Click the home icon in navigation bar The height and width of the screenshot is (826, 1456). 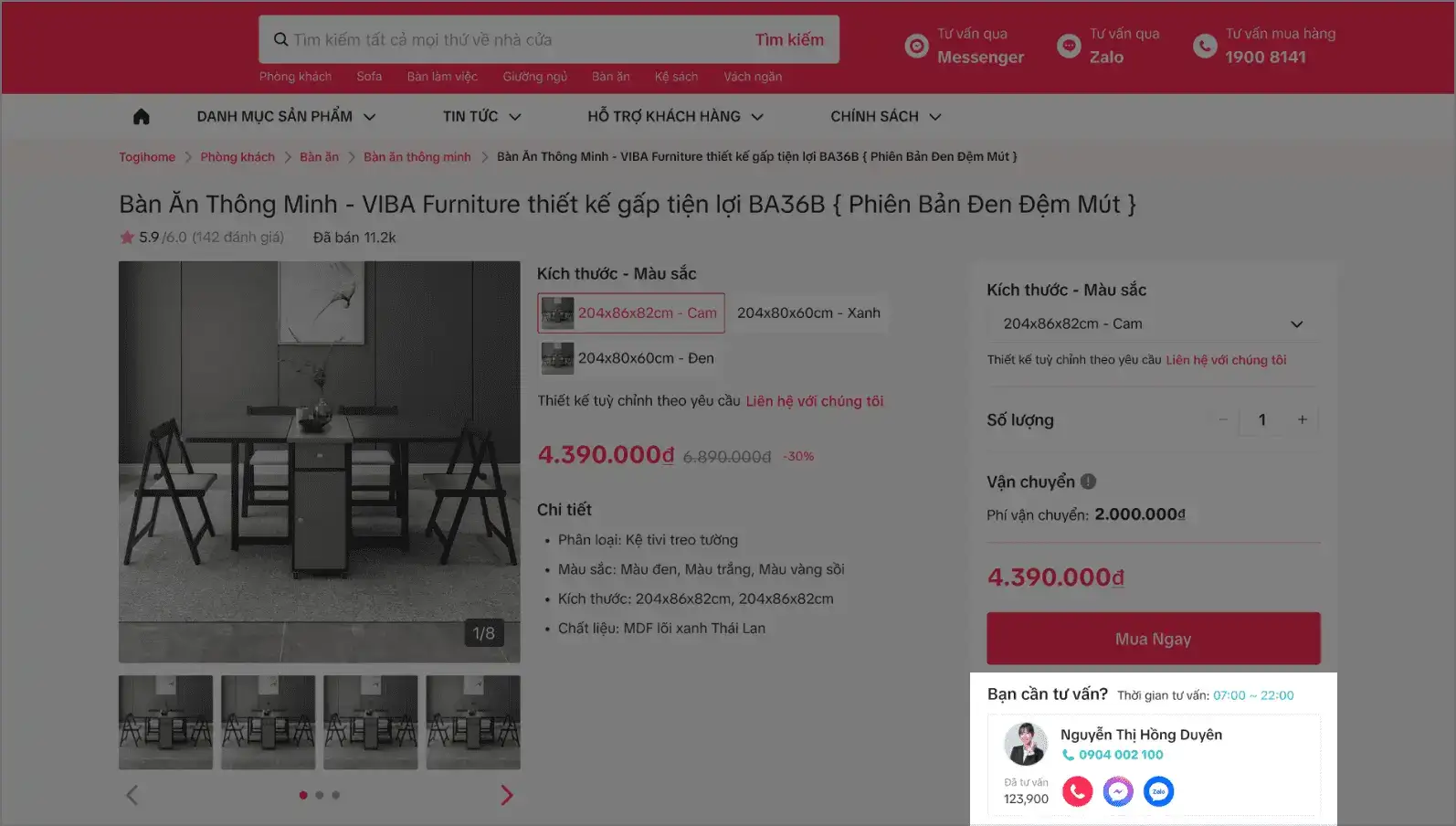[x=141, y=116]
